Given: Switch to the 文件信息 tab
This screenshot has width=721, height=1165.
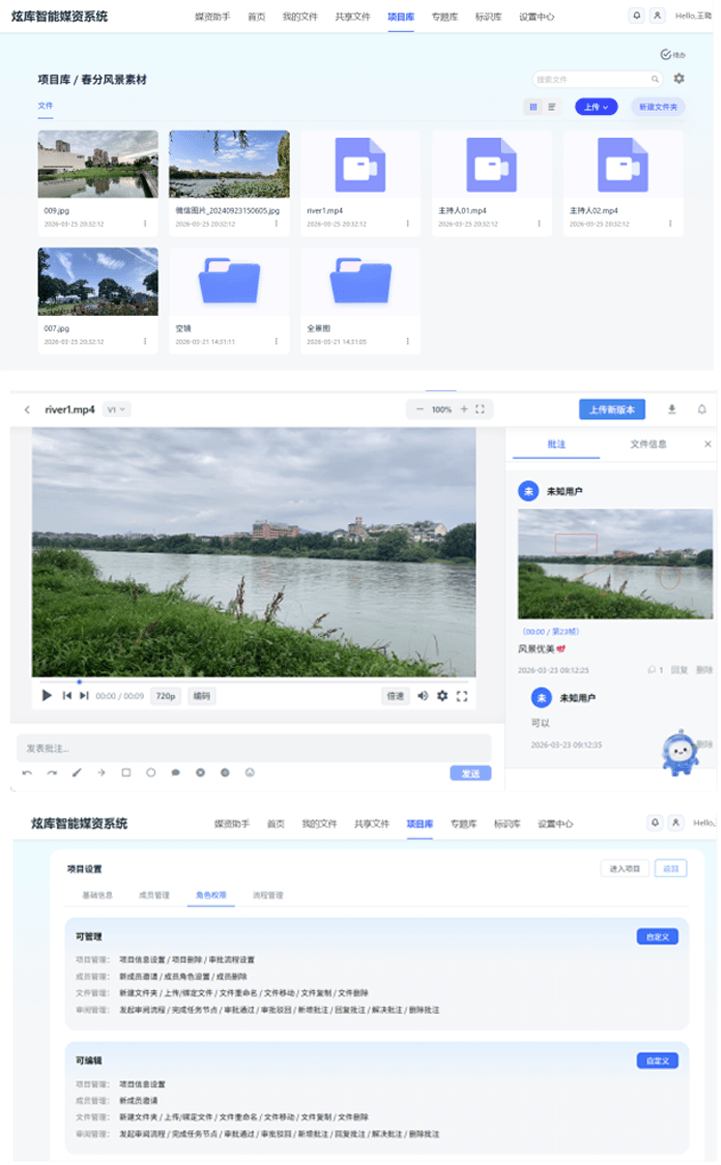Looking at the screenshot, I should pyautogui.click(x=648, y=444).
